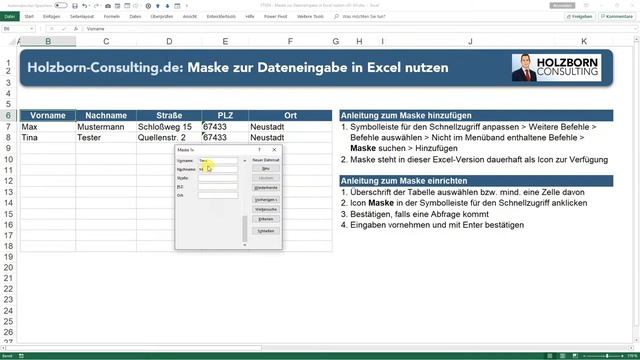Toggle the Automatisches Speichern switch
The image size is (640, 360).
point(60,6)
